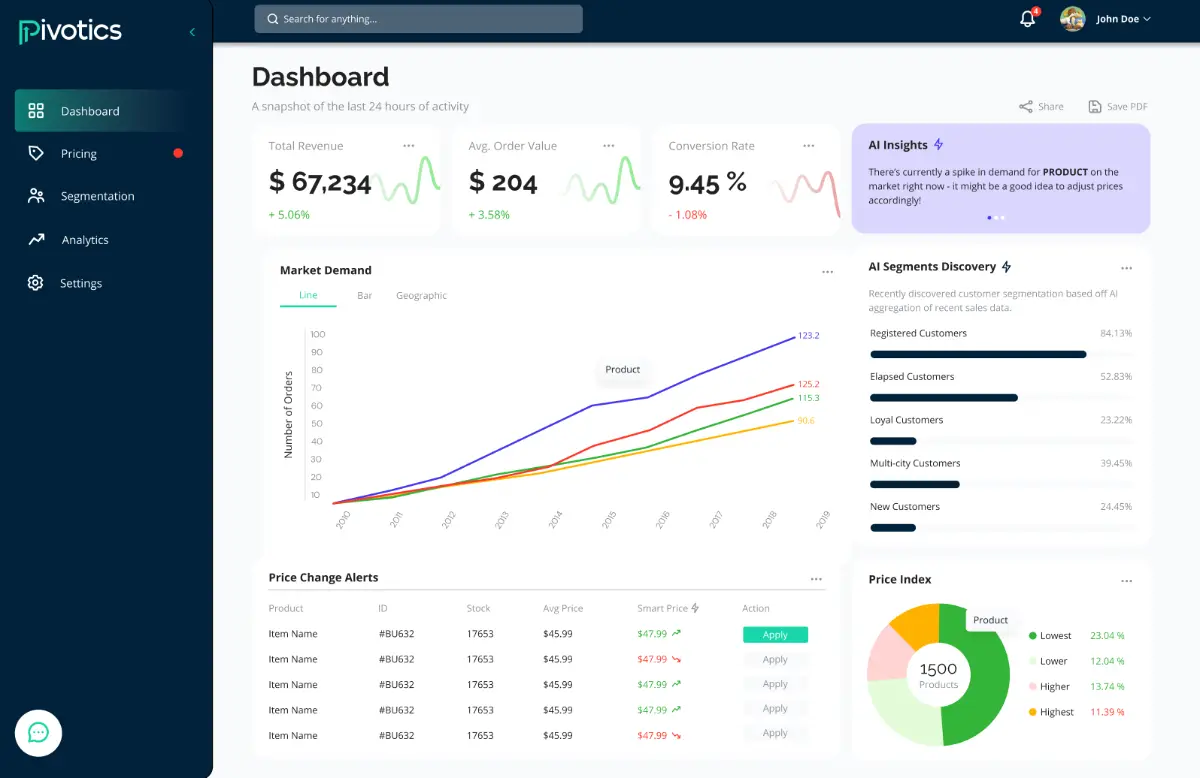The height and width of the screenshot is (778, 1200).
Task: Open Total Revenue card options menu
Action: pos(409,146)
